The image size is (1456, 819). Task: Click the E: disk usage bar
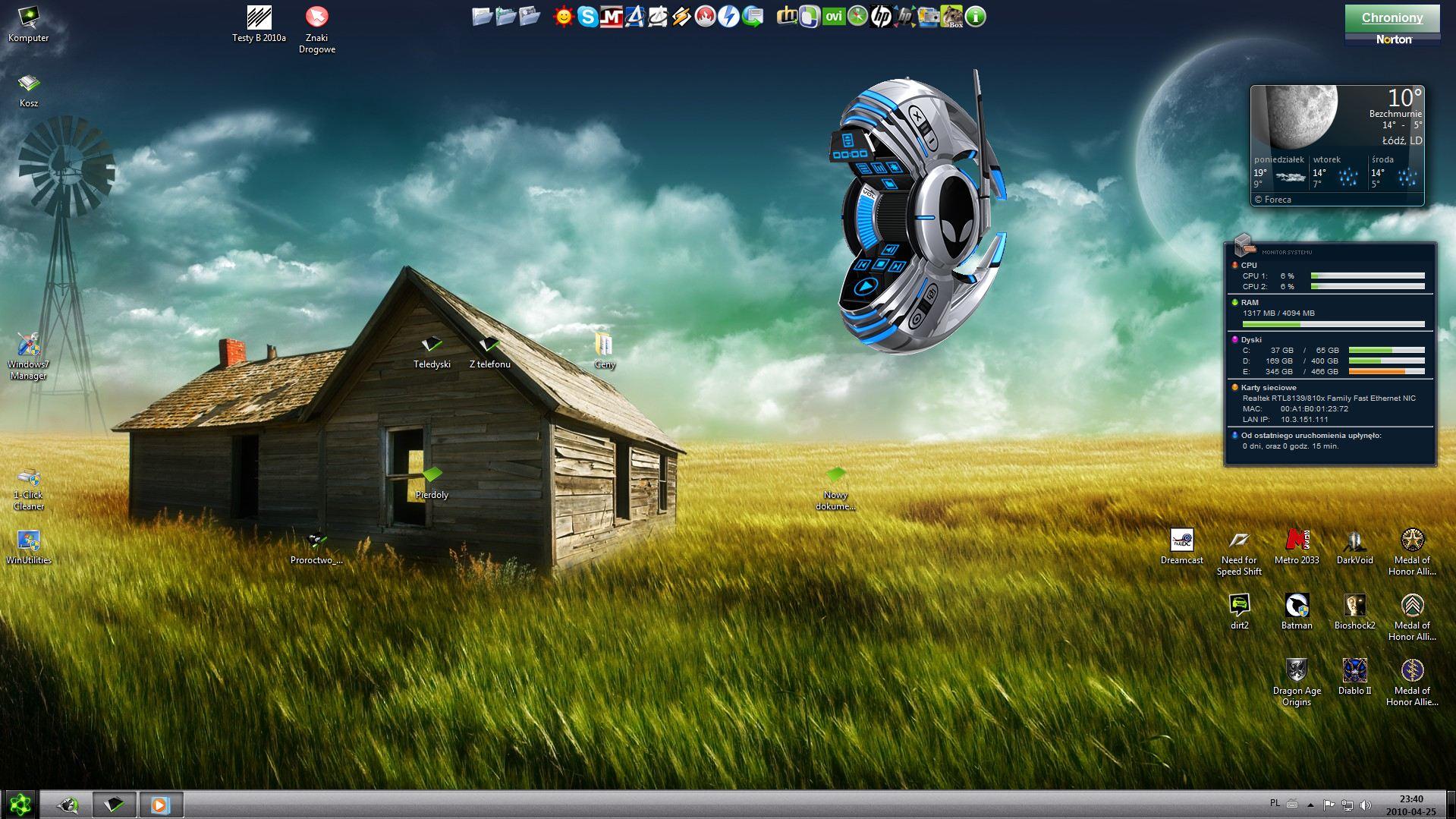click(x=1387, y=372)
